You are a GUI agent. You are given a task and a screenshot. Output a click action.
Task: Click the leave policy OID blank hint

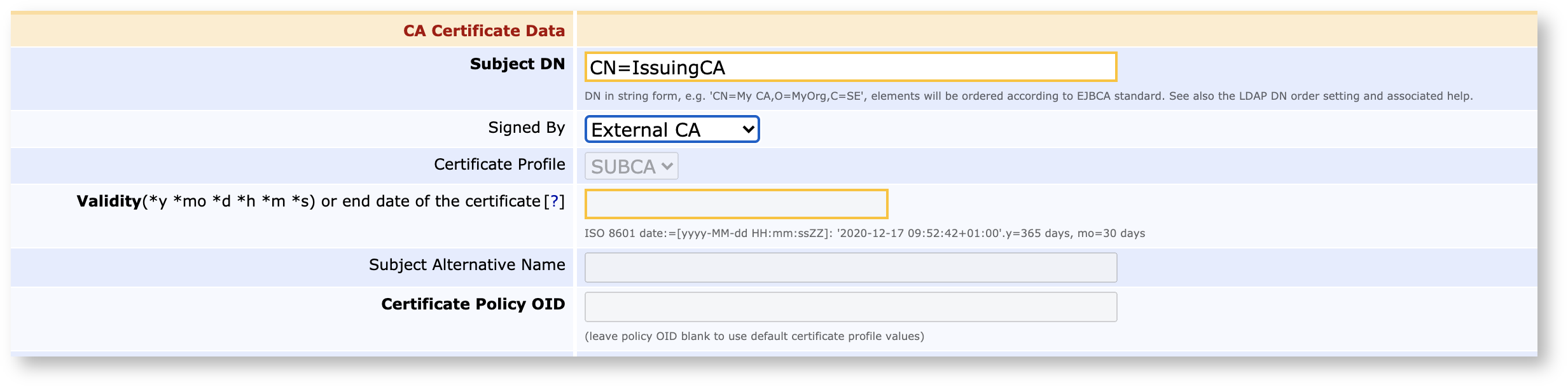tap(754, 336)
